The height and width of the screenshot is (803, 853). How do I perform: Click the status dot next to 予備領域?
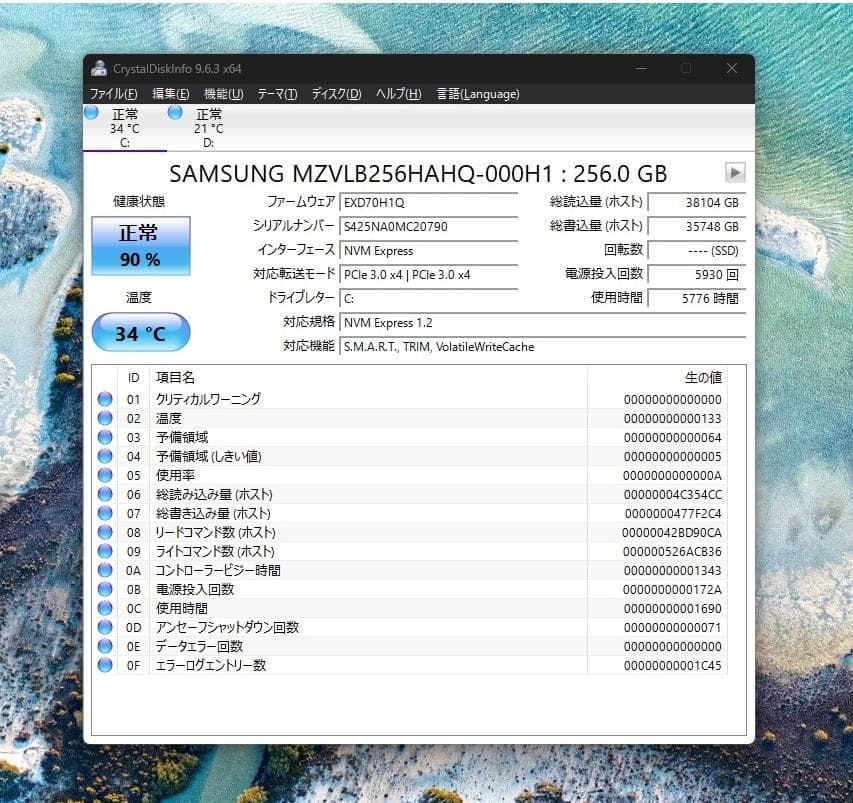click(x=105, y=436)
